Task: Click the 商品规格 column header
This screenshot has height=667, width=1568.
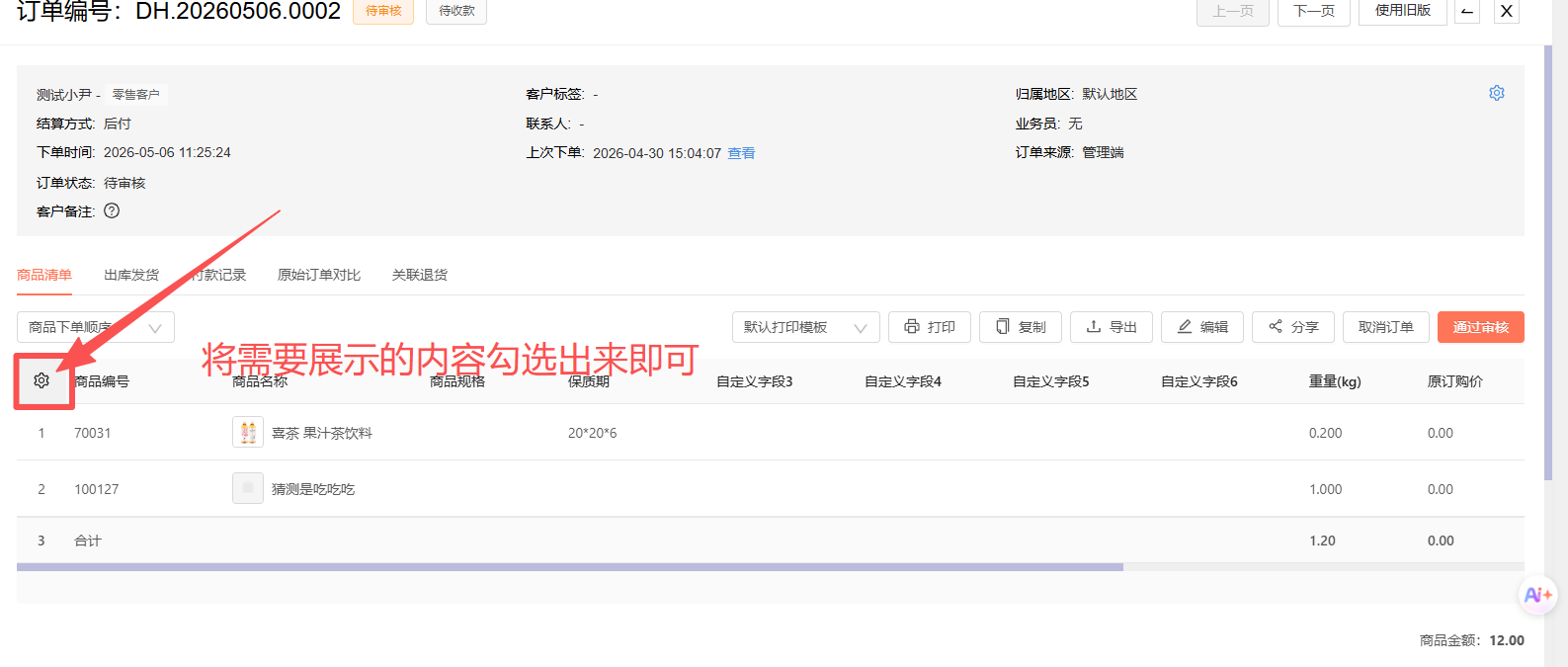Action: tap(457, 381)
